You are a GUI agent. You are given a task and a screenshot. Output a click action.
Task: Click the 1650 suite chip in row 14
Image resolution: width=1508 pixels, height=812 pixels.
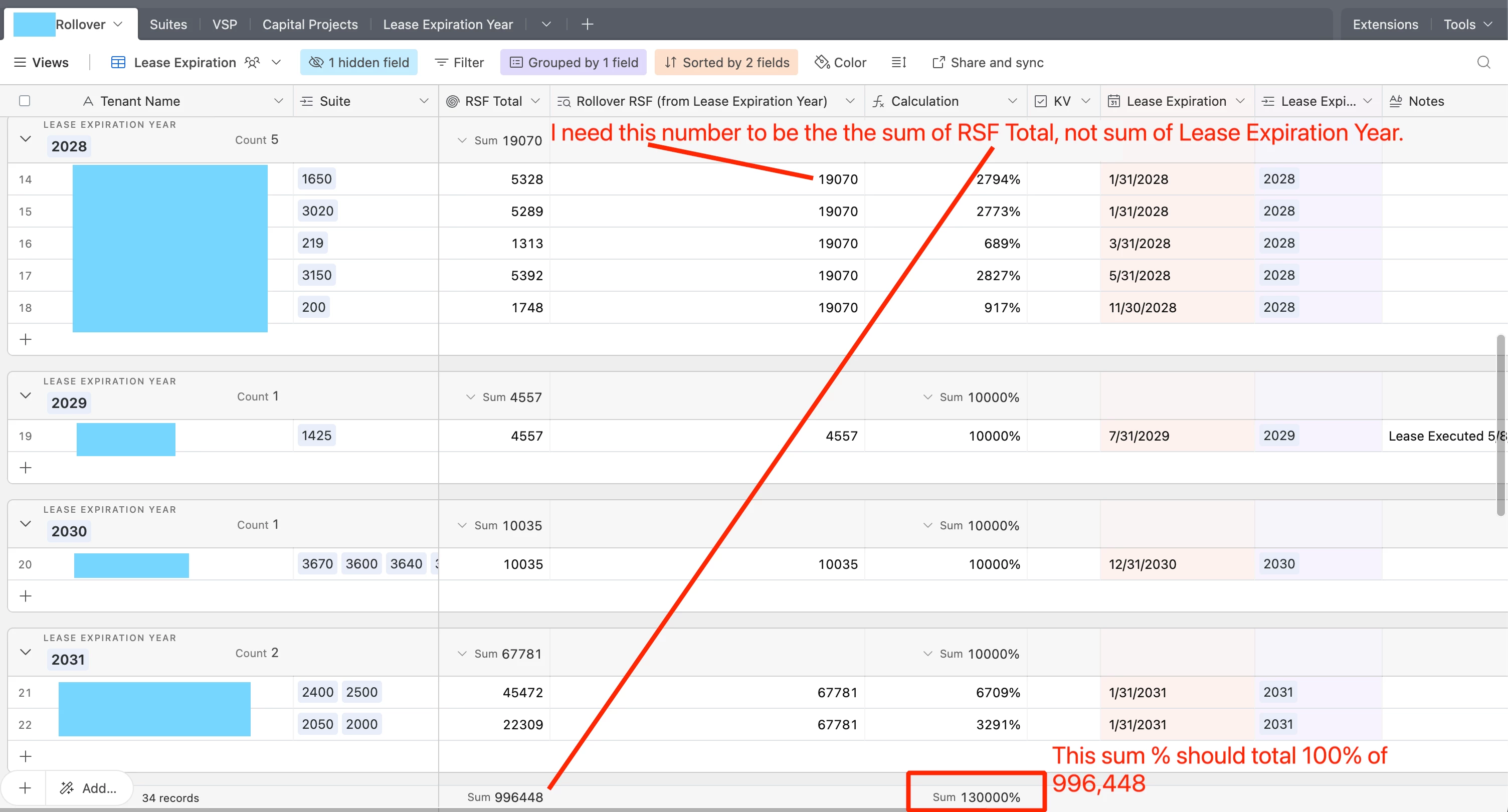click(x=317, y=178)
